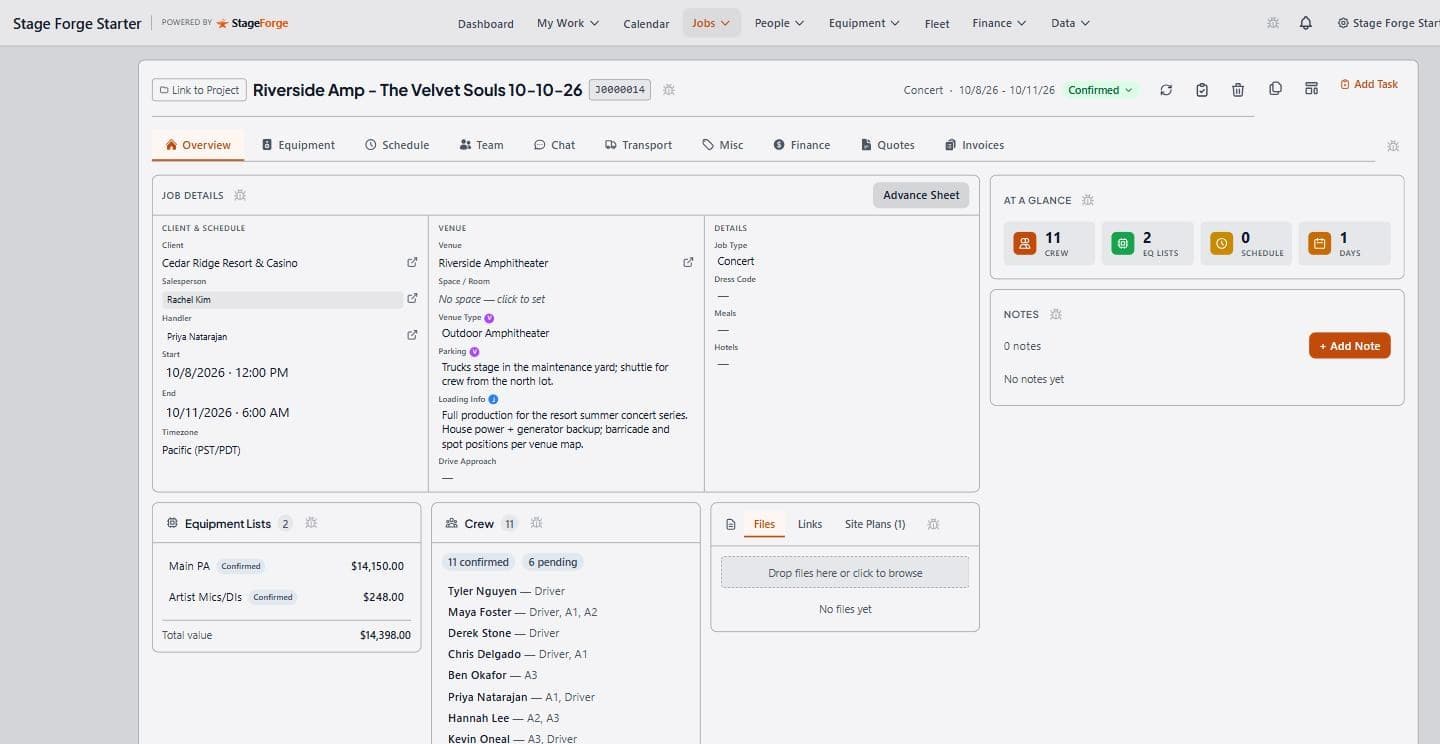This screenshot has height=744, width=1440.
Task: Open the Fleet page
Action: 937,23
